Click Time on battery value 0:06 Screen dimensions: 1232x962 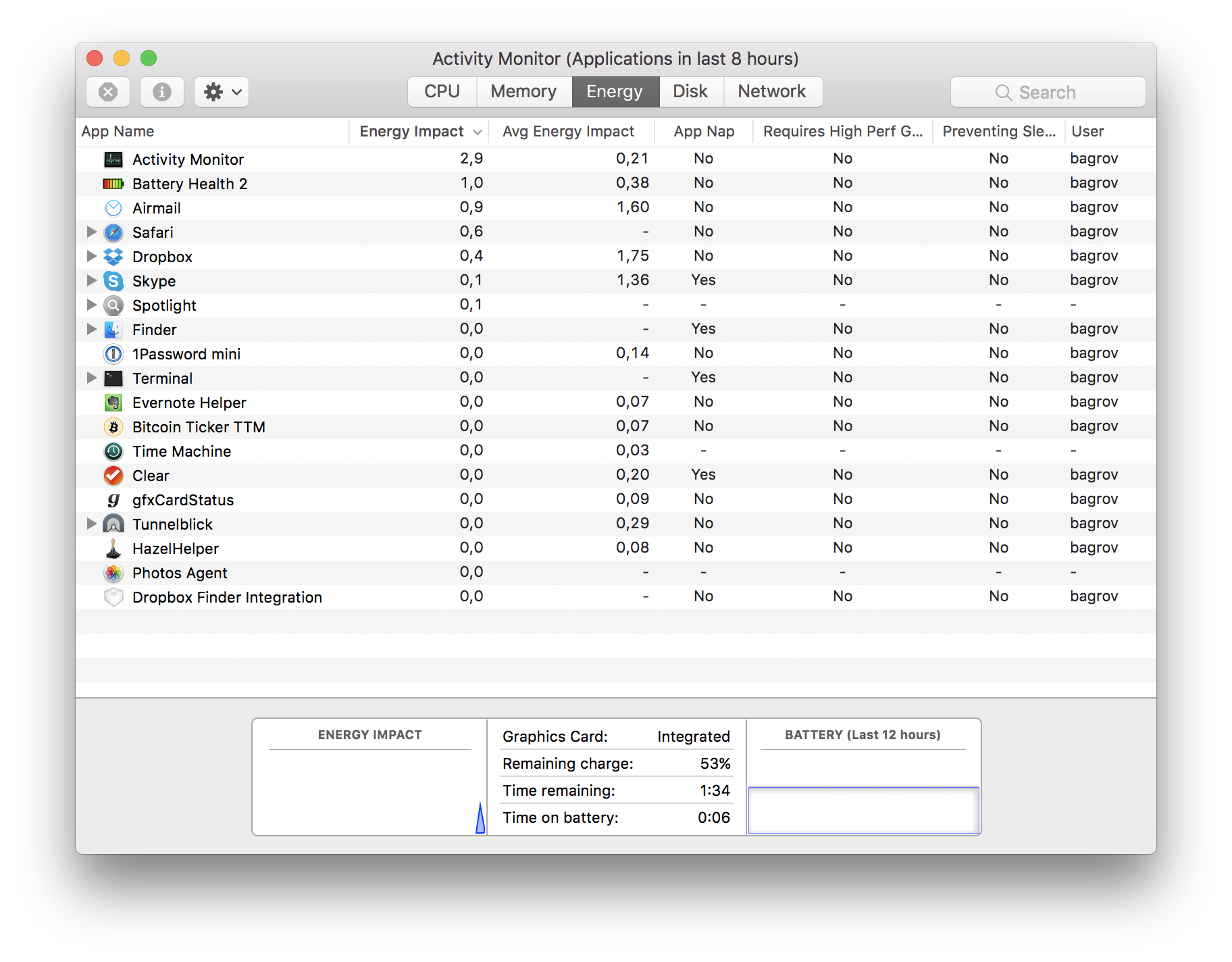(714, 817)
